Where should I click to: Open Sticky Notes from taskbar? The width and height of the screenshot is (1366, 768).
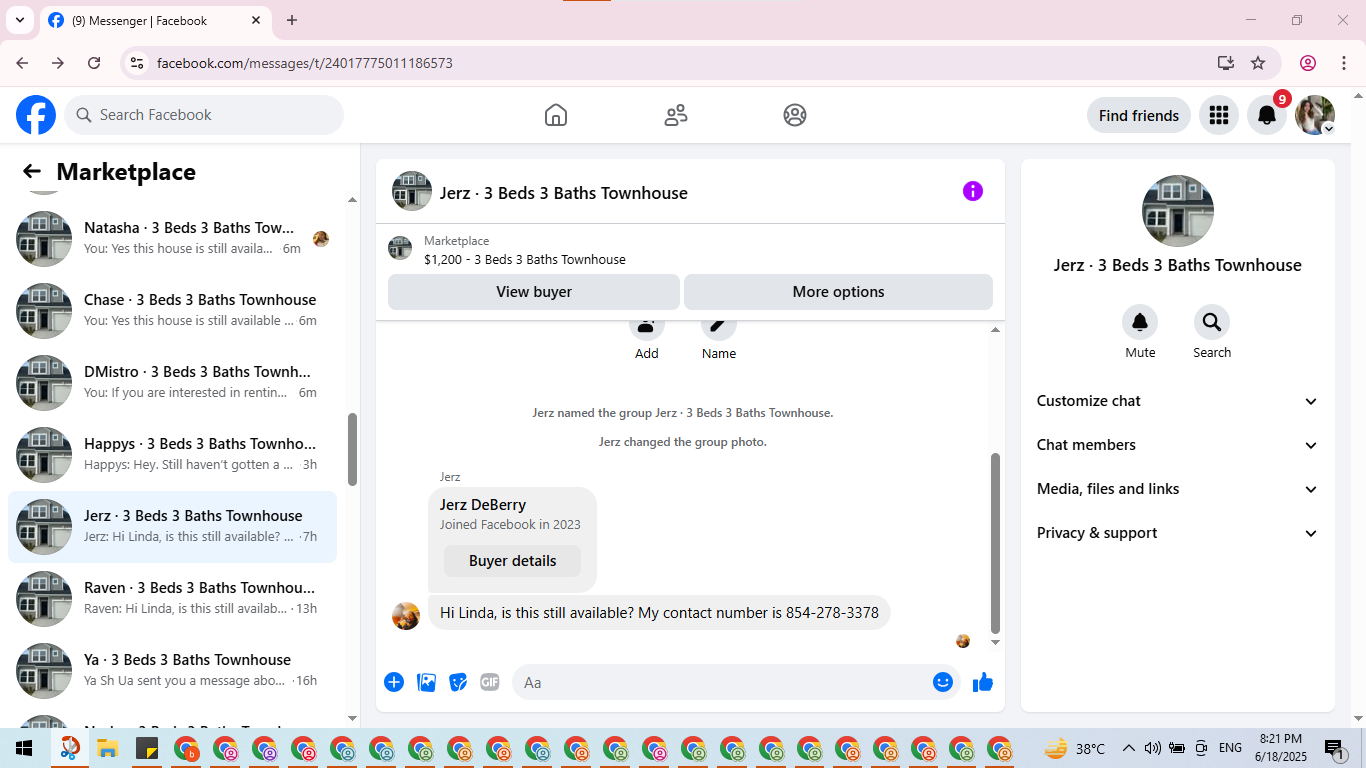pos(147,748)
